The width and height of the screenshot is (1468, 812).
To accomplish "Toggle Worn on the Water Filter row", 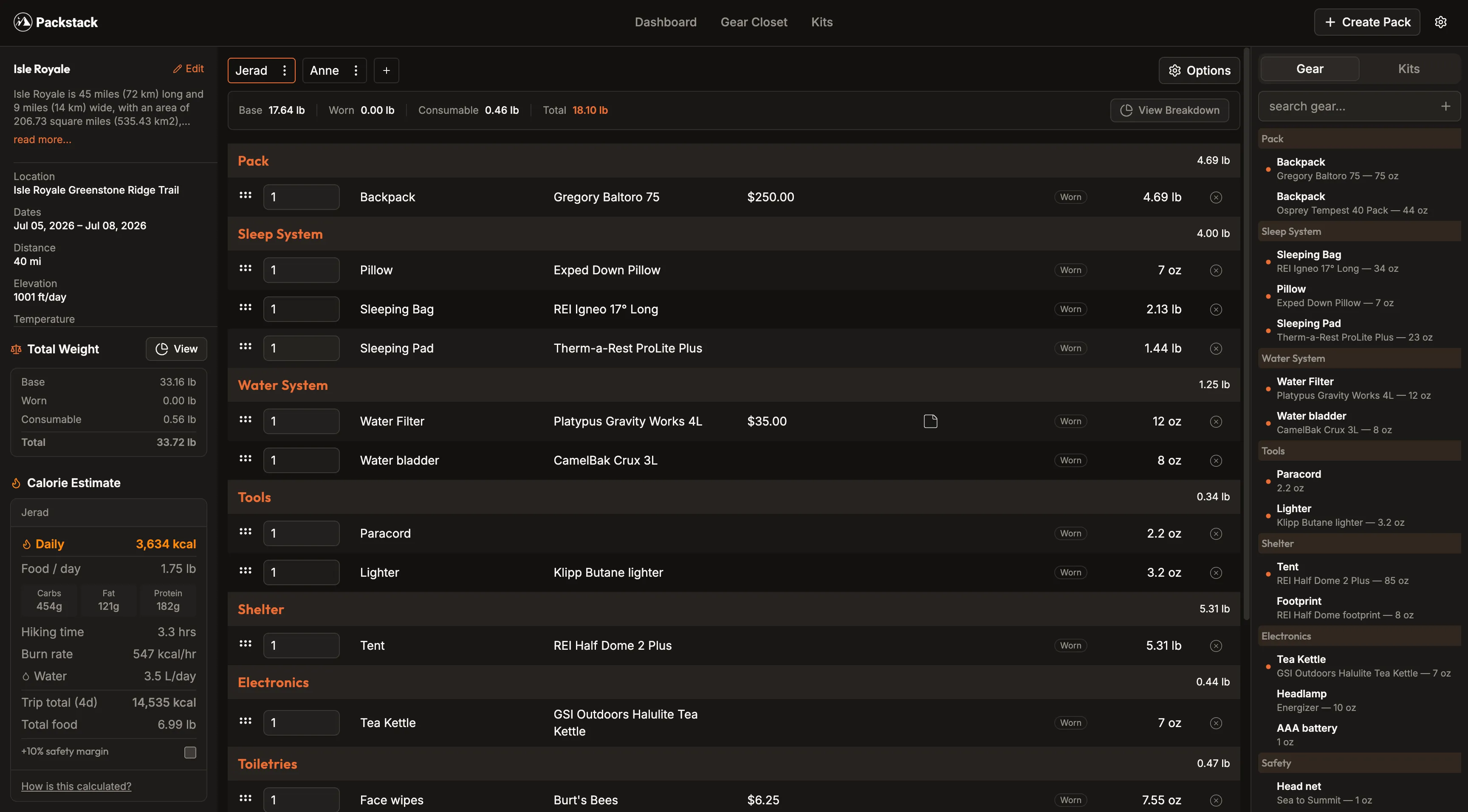I will [1070, 422].
